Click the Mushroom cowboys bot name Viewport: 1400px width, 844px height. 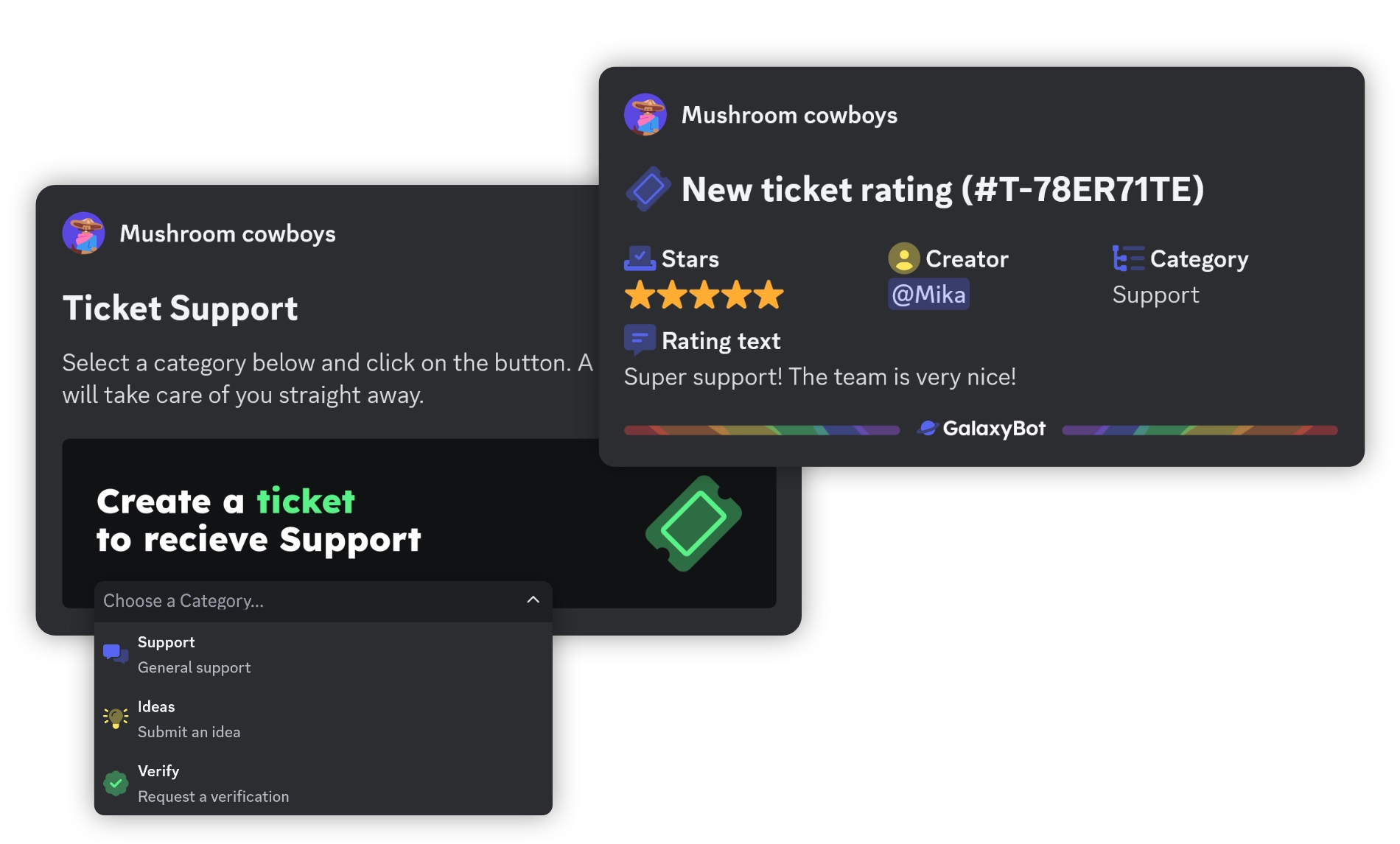[789, 114]
